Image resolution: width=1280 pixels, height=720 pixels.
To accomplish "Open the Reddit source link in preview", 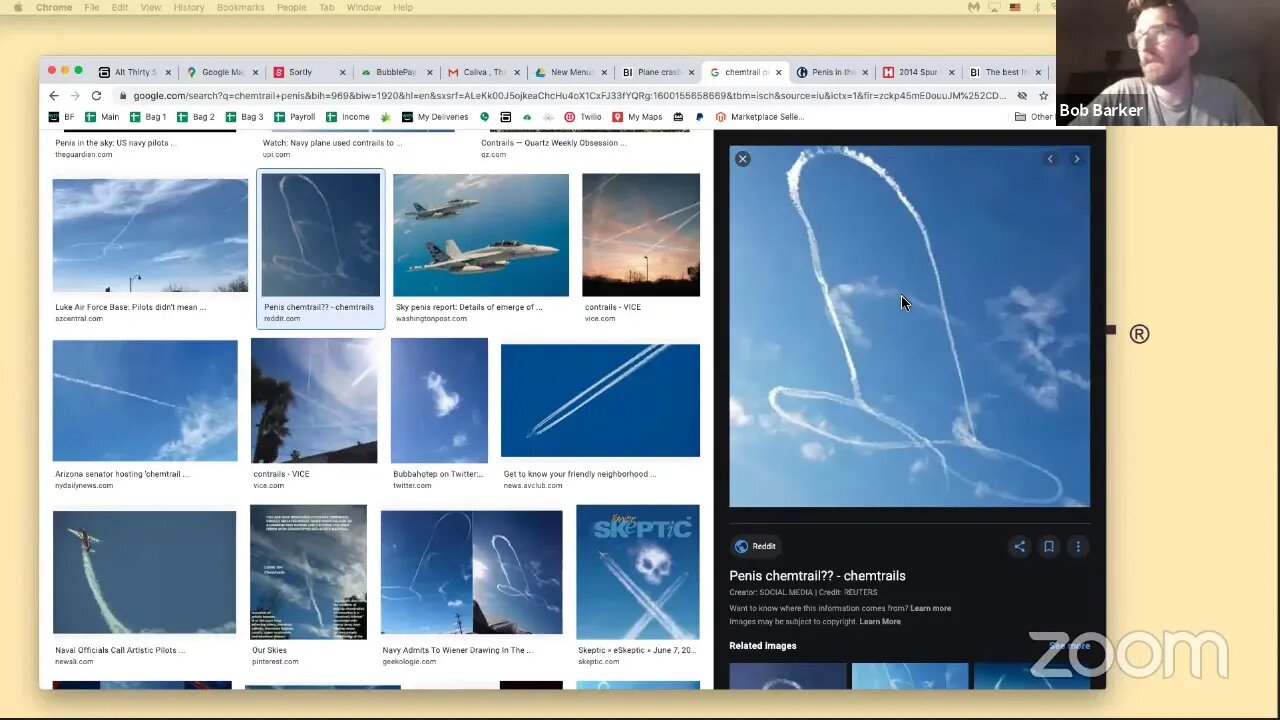I will pos(755,546).
